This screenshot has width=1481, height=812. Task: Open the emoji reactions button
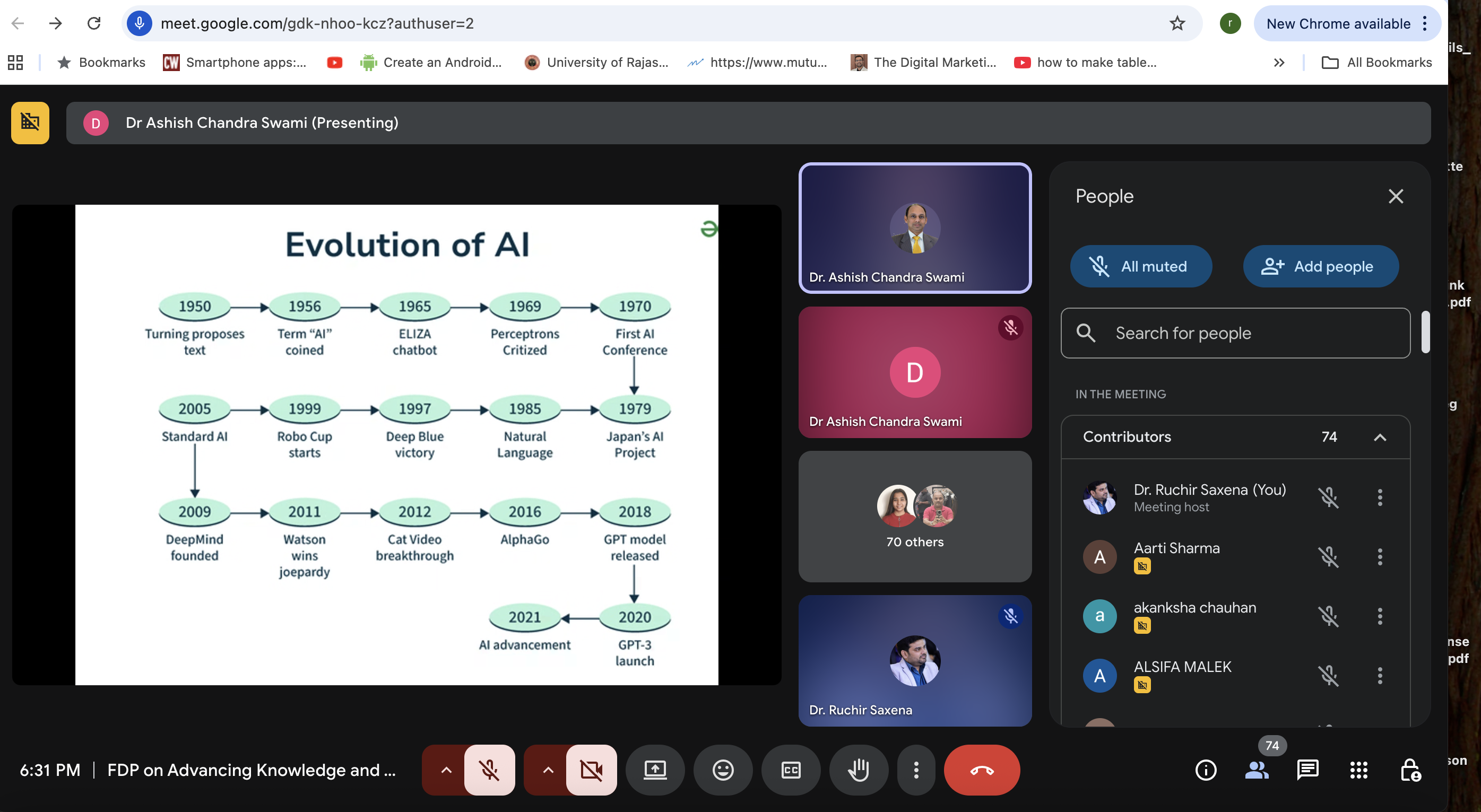pyautogui.click(x=723, y=770)
